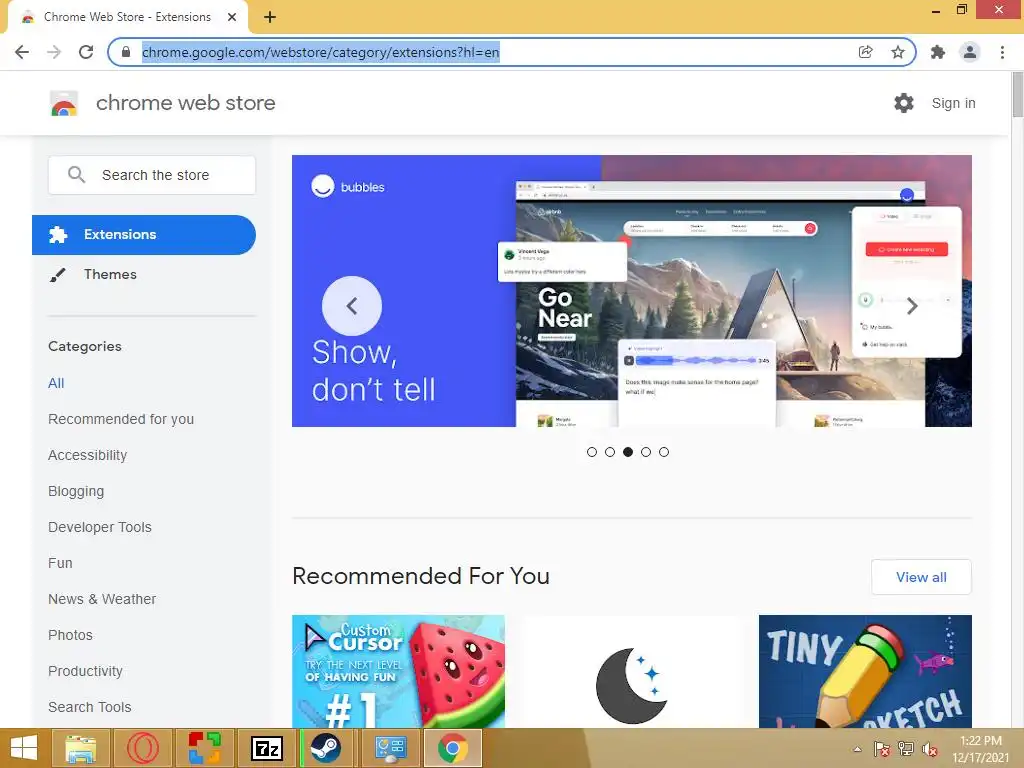Select the third carousel dot
Image resolution: width=1024 pixels, height=768 pixels.
[628, 452]
